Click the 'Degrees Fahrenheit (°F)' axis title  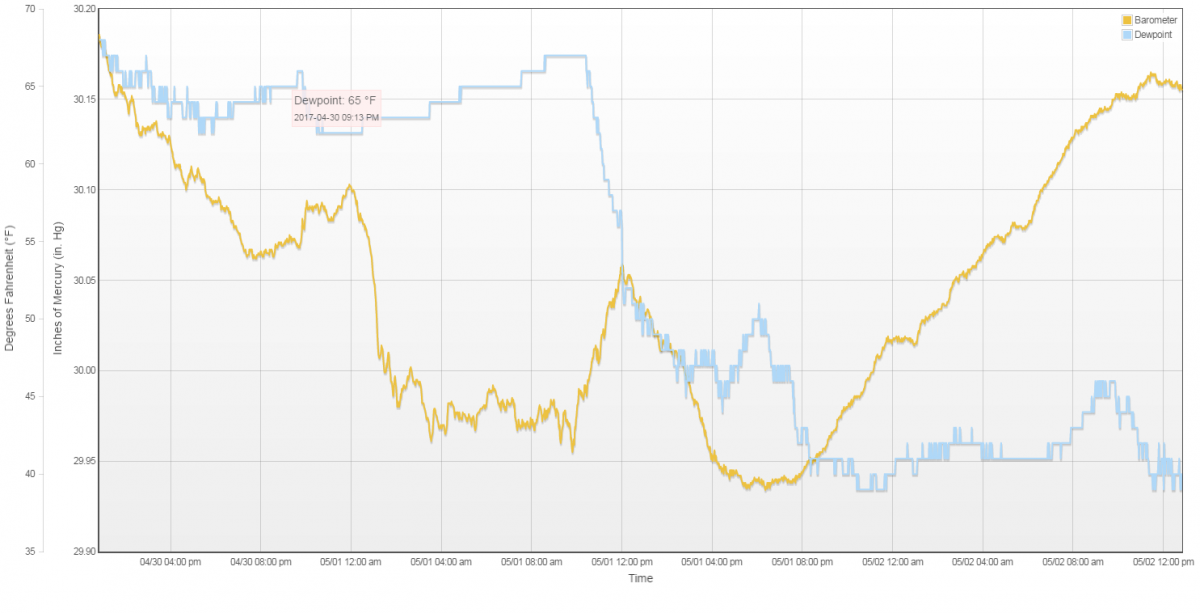pyautogui.click(x=10, y=288)
